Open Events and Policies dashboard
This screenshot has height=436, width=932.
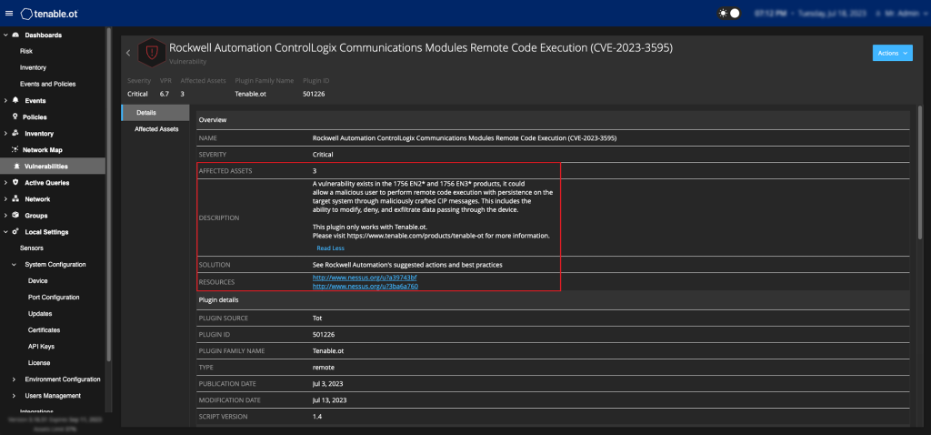[x=48, y=84]
